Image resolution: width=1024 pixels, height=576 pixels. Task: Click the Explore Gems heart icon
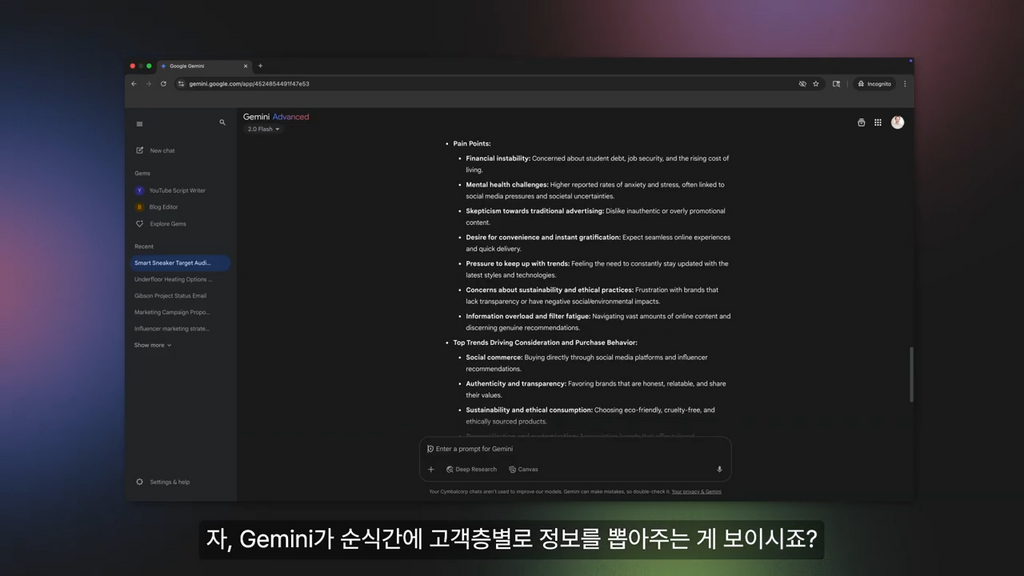pos(139,224)
